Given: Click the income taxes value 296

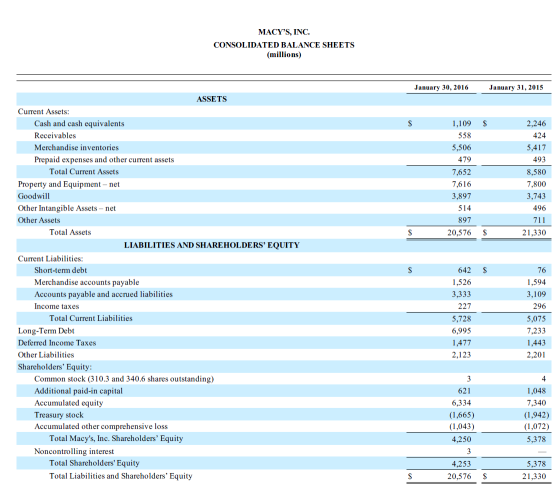Looking at the screenshot, I should 539,306.
